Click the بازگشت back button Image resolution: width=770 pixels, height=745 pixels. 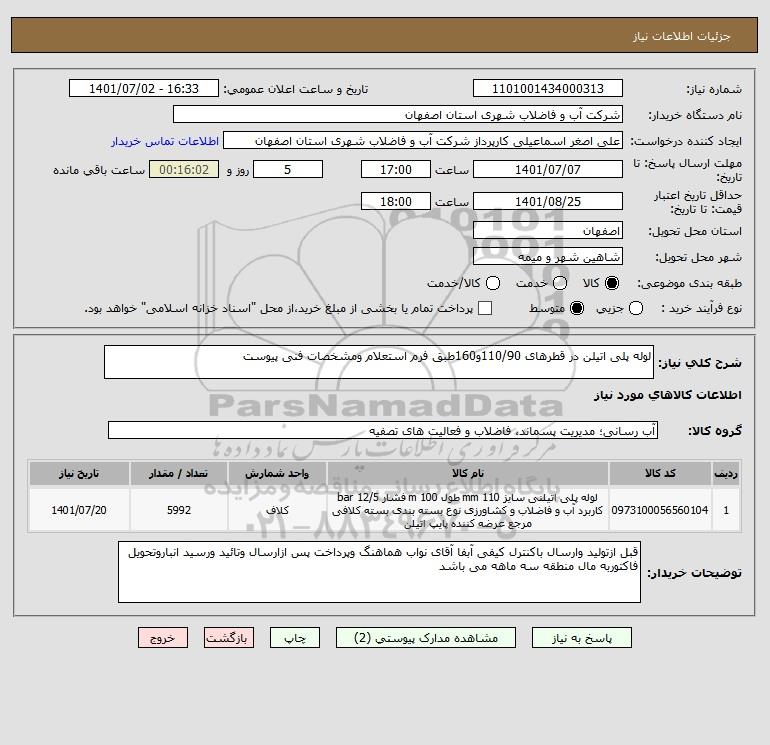(x=229, y=638)
